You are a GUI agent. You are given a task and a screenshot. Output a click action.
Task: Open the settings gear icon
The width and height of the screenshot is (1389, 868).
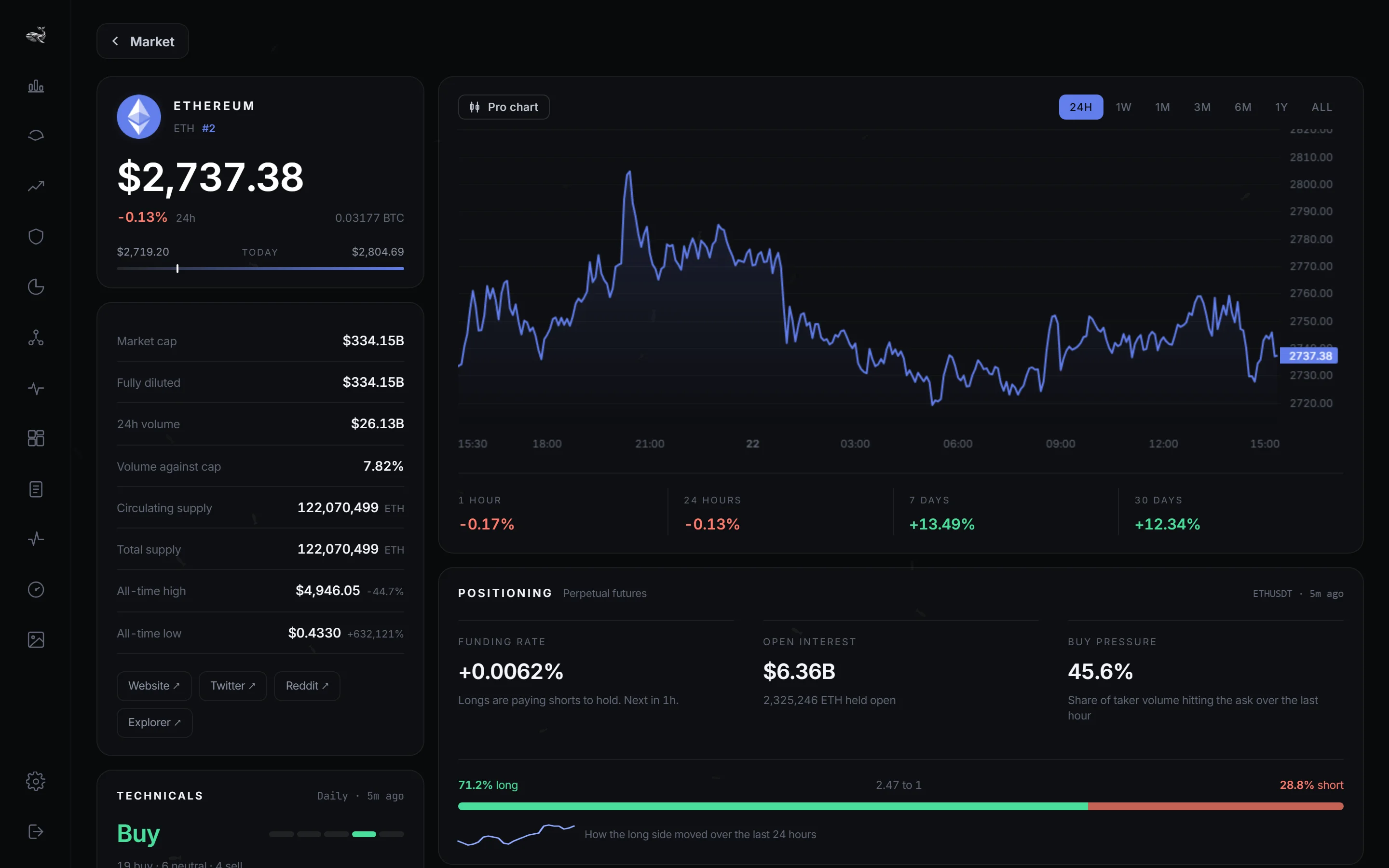pos(36,781)
